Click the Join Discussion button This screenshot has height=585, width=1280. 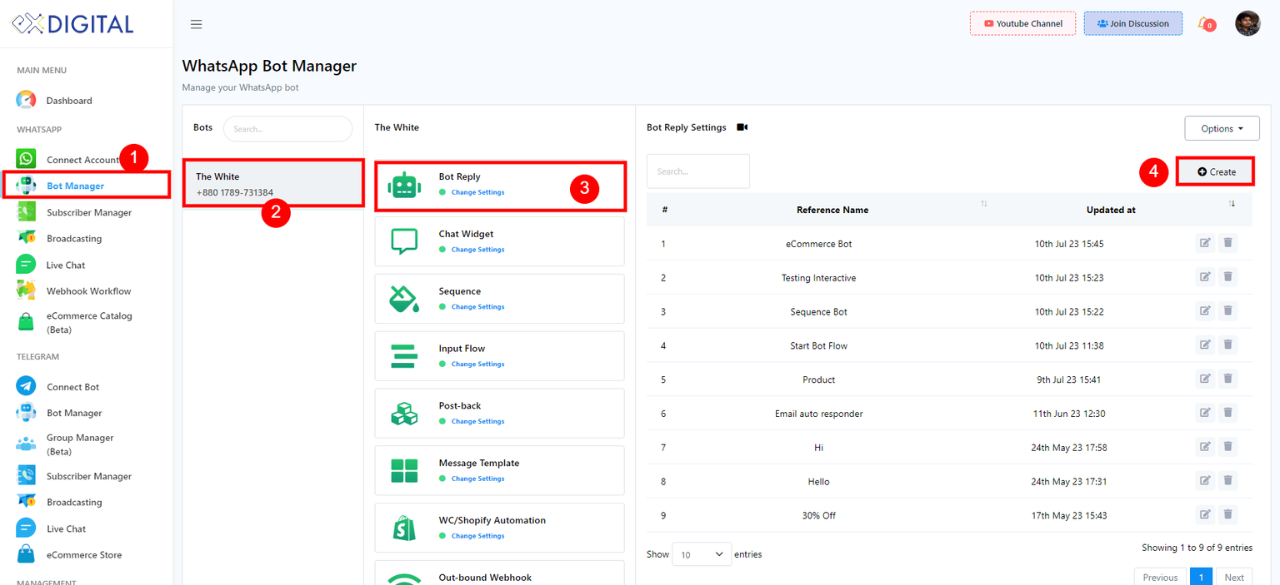(1133, 23)
